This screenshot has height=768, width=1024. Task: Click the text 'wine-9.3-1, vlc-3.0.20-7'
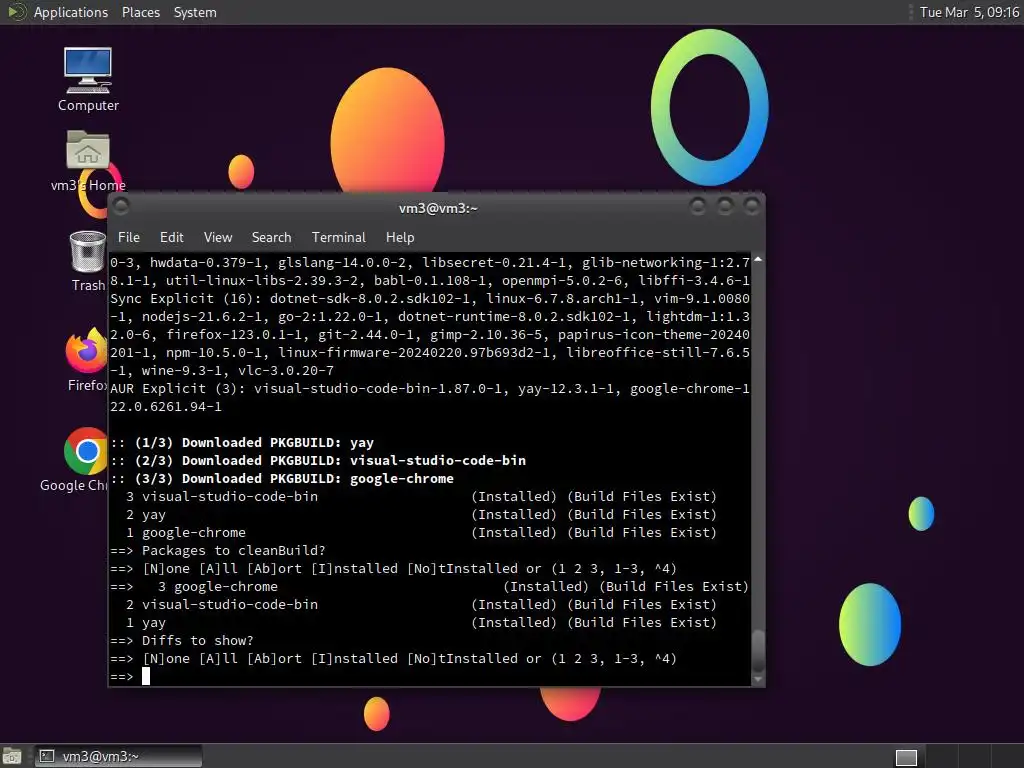point(238,370)
